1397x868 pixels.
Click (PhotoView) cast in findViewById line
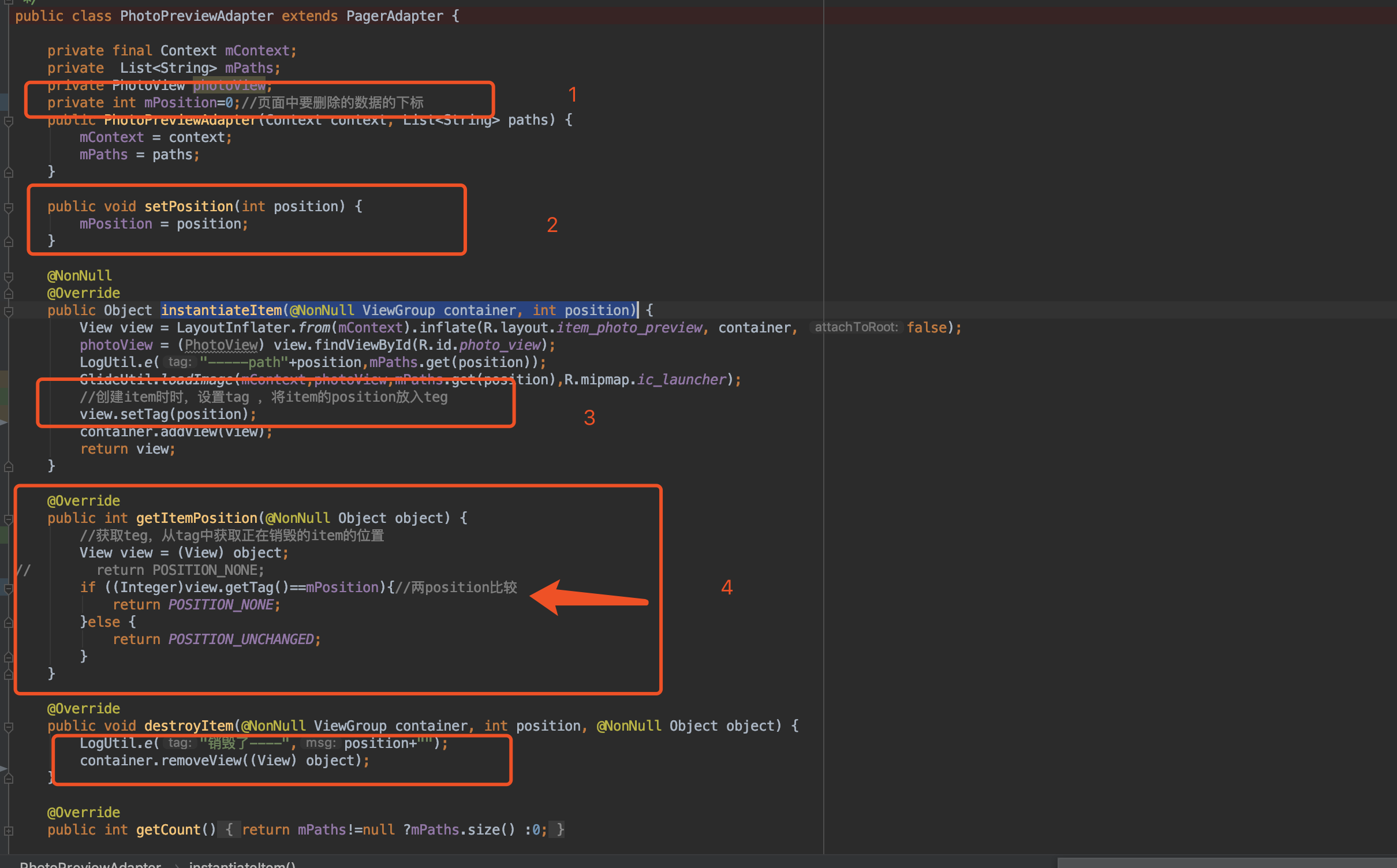221,345
